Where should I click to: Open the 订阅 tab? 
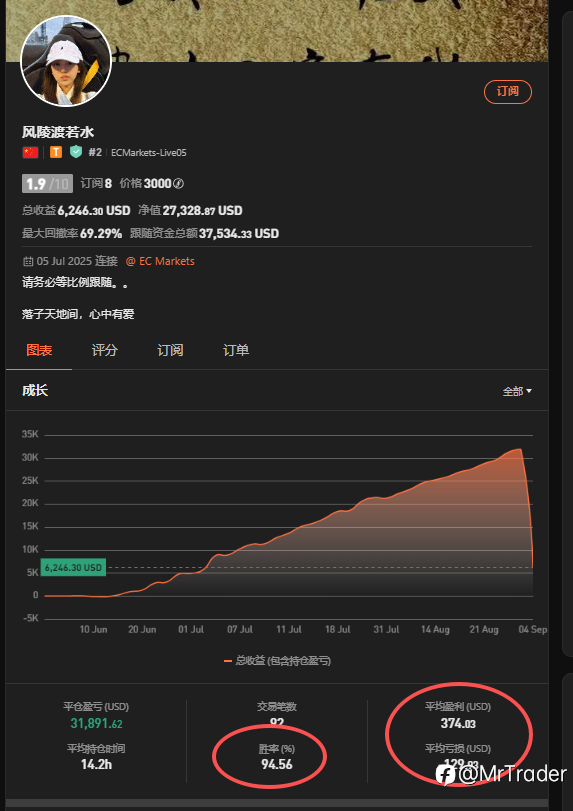pos(170,351)
